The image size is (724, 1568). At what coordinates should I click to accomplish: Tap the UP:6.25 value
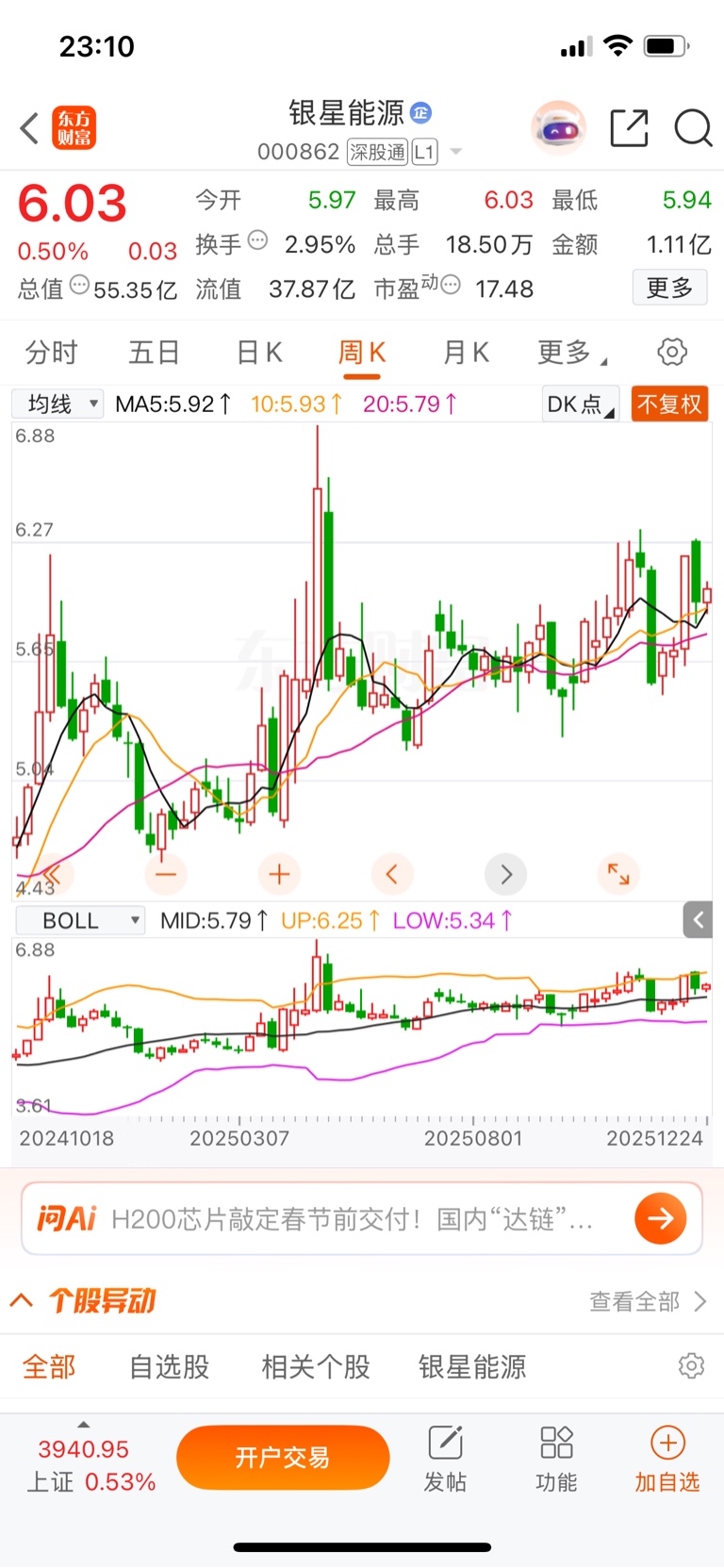(x=330, y=920)
